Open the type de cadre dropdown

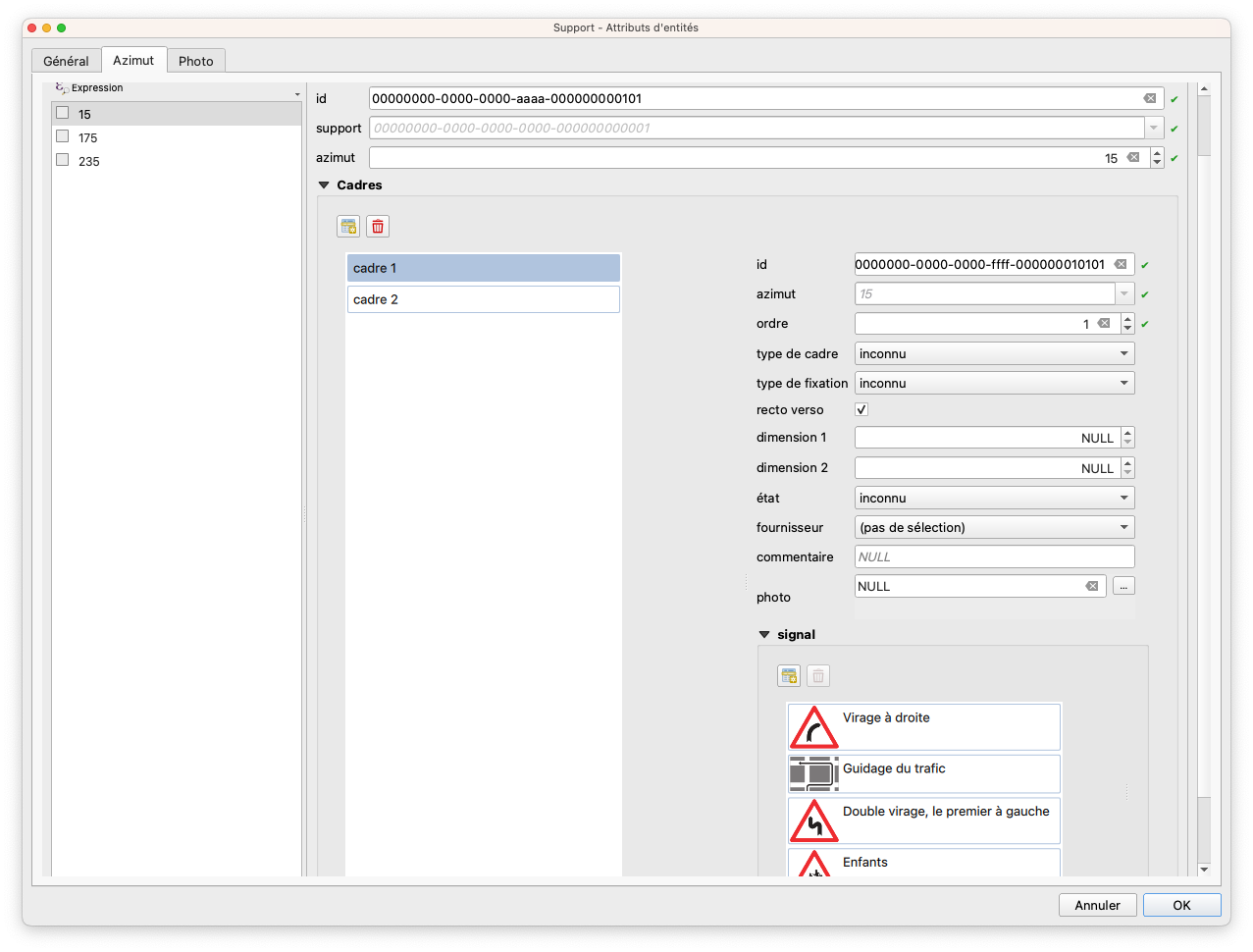click(x=994, y=353)
